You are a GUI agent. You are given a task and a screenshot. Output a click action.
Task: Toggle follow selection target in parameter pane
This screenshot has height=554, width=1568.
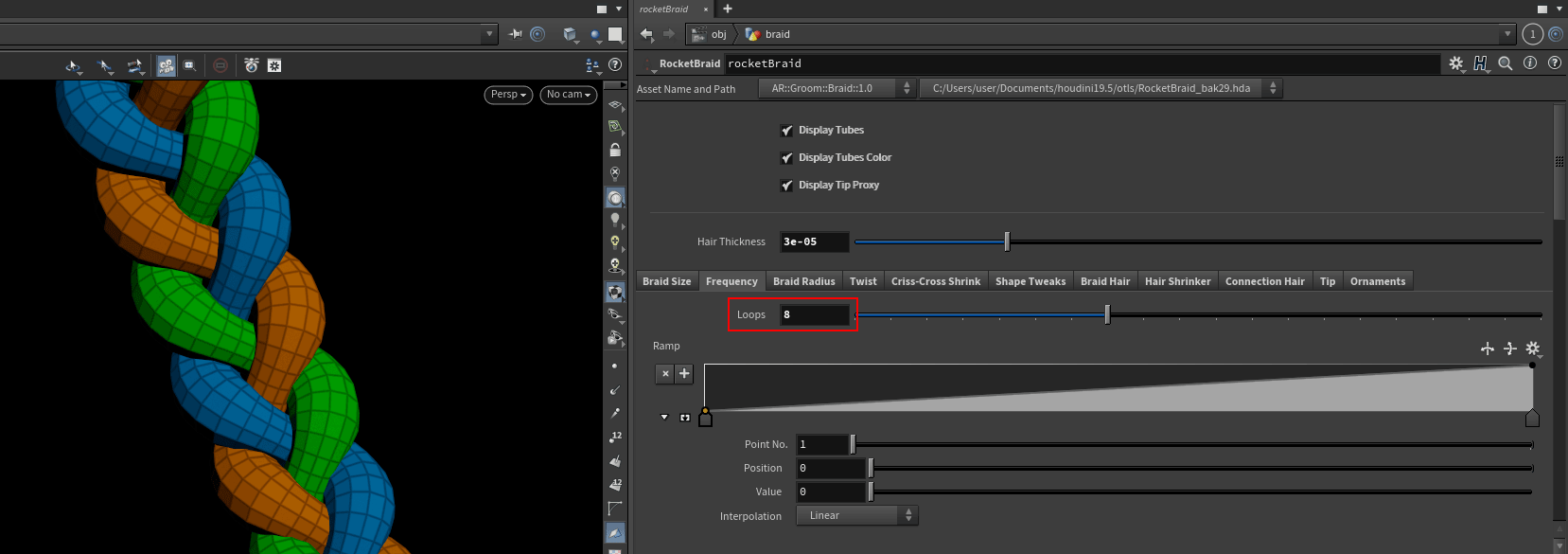tap(1556, 34)
